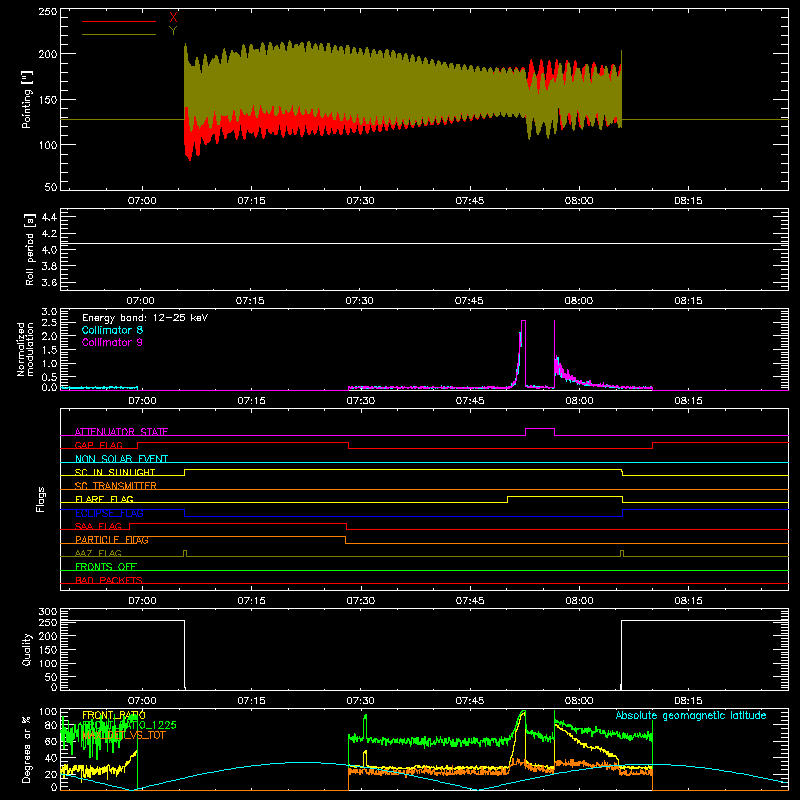This screenshot has height=800, width=800.
Task: Click the orange MAX_DET_VS_TOT legend entry
Action: pyautogui.click(x=123, y=735)
